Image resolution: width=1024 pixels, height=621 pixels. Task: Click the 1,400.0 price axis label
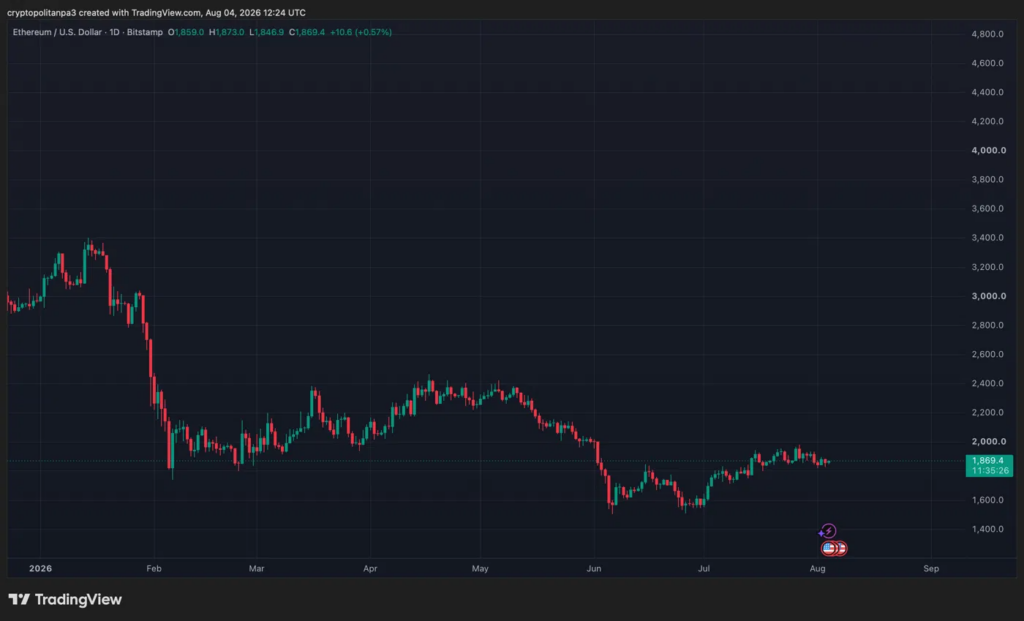click(987, 529)
